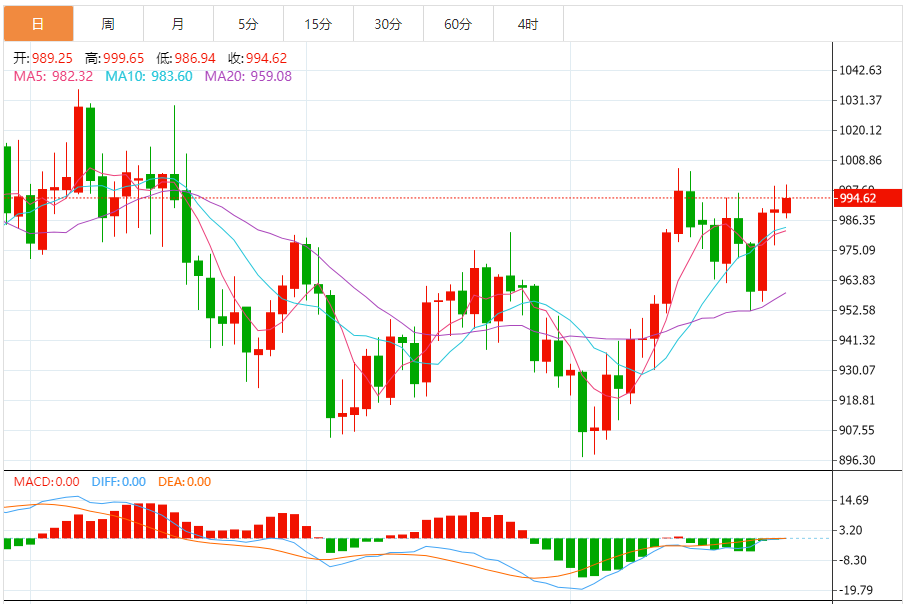Click the 1031.37 price axis label
Screen dimensions: 907x604
click(860, 100)
